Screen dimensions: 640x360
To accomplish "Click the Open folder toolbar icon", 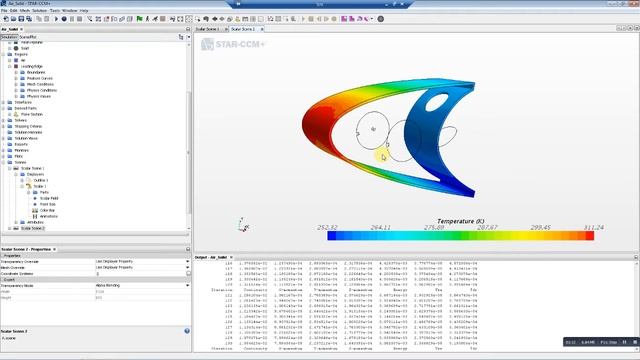I will click(13, 19).
